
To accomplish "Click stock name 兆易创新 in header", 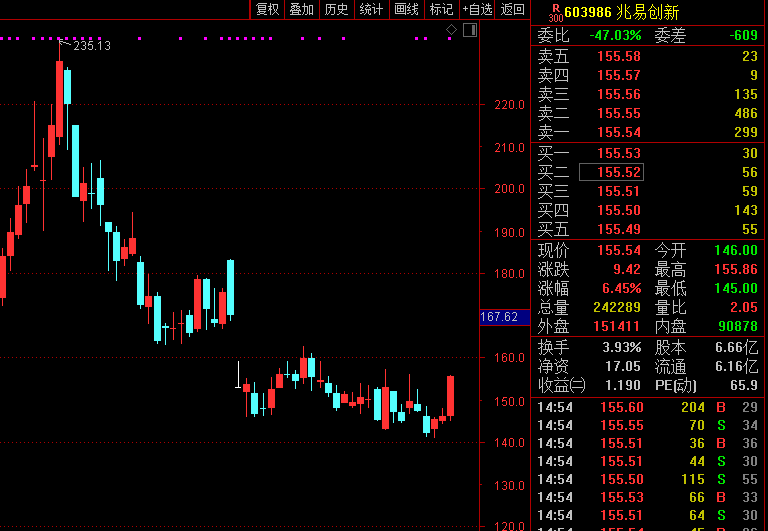I will point(647,12).
